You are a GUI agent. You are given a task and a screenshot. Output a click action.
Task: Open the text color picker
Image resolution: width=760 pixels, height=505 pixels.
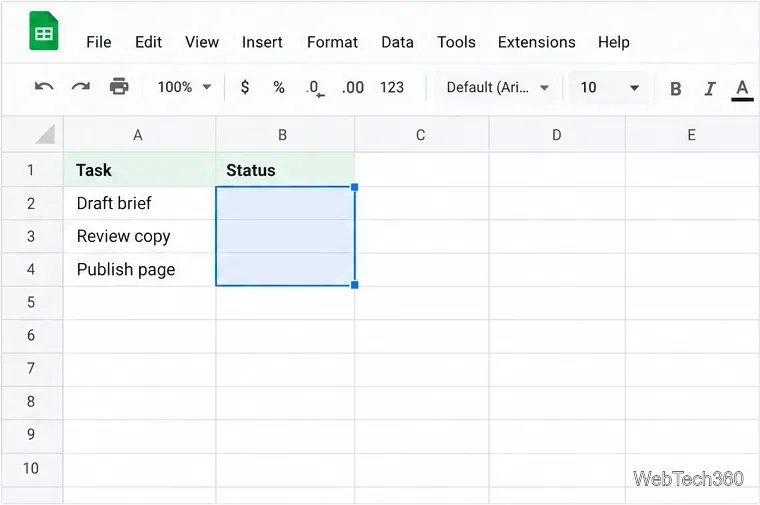click(x=742, y=90)
